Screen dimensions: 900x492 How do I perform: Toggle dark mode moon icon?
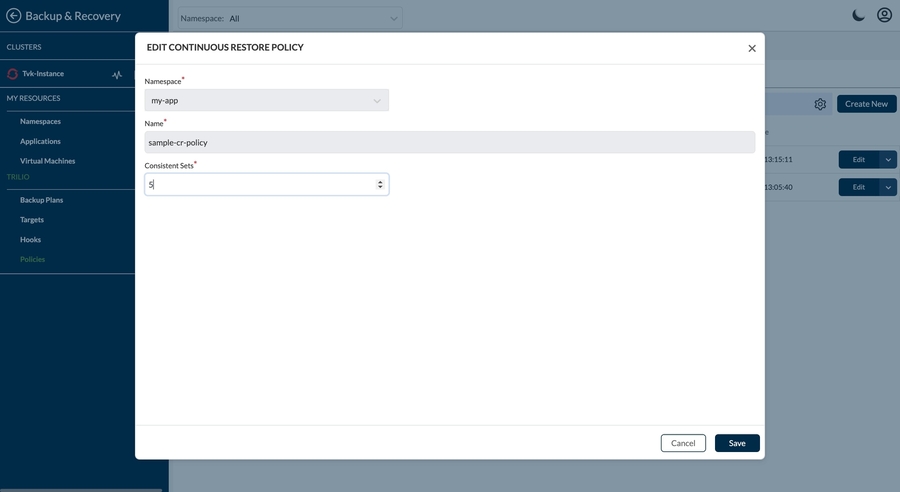(858, 15)
